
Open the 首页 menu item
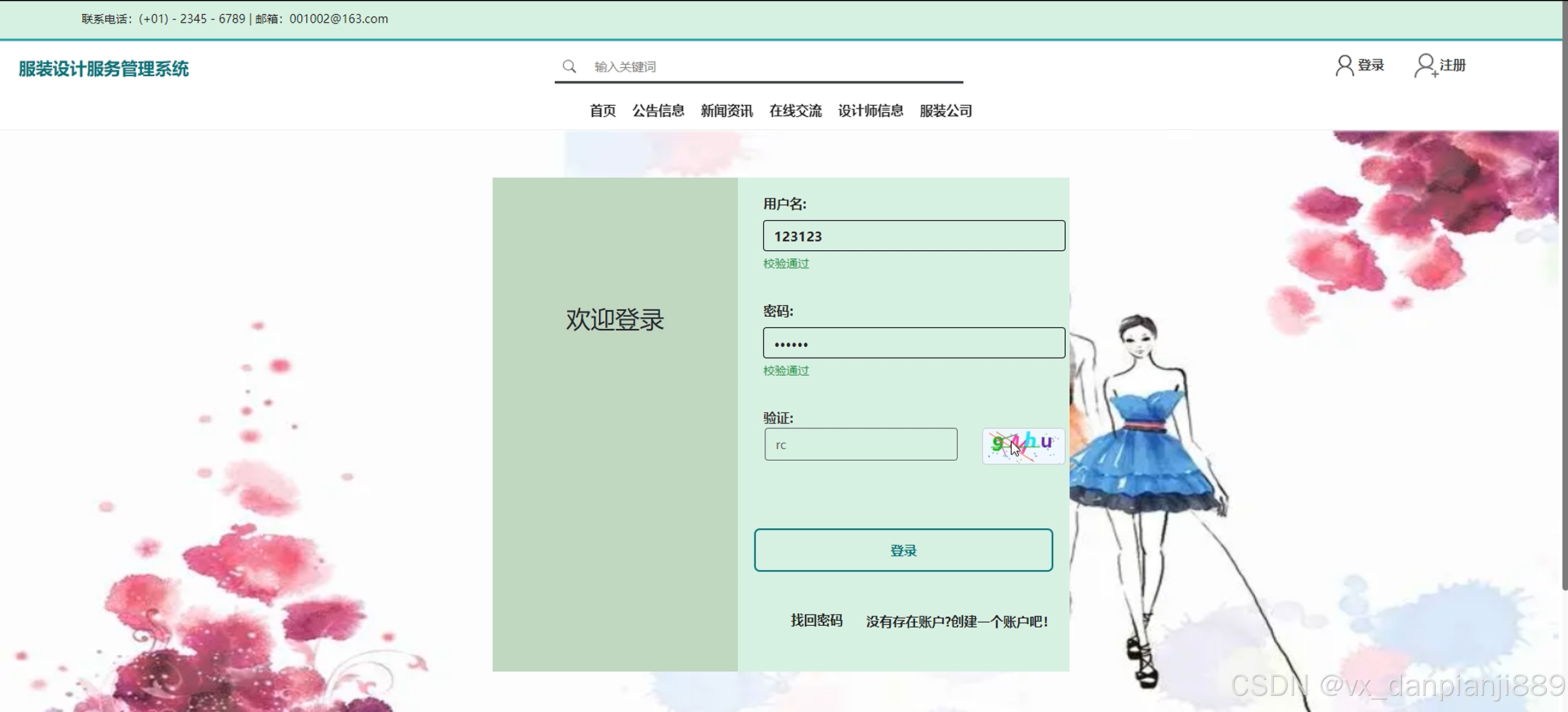click(603, 111)
